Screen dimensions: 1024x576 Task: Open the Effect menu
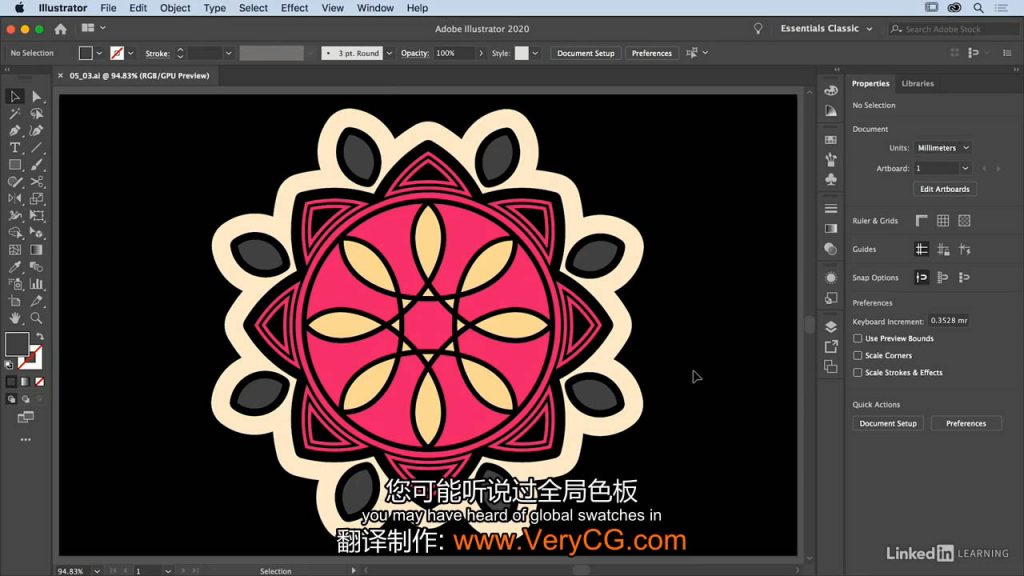click(x=294, y=8)
